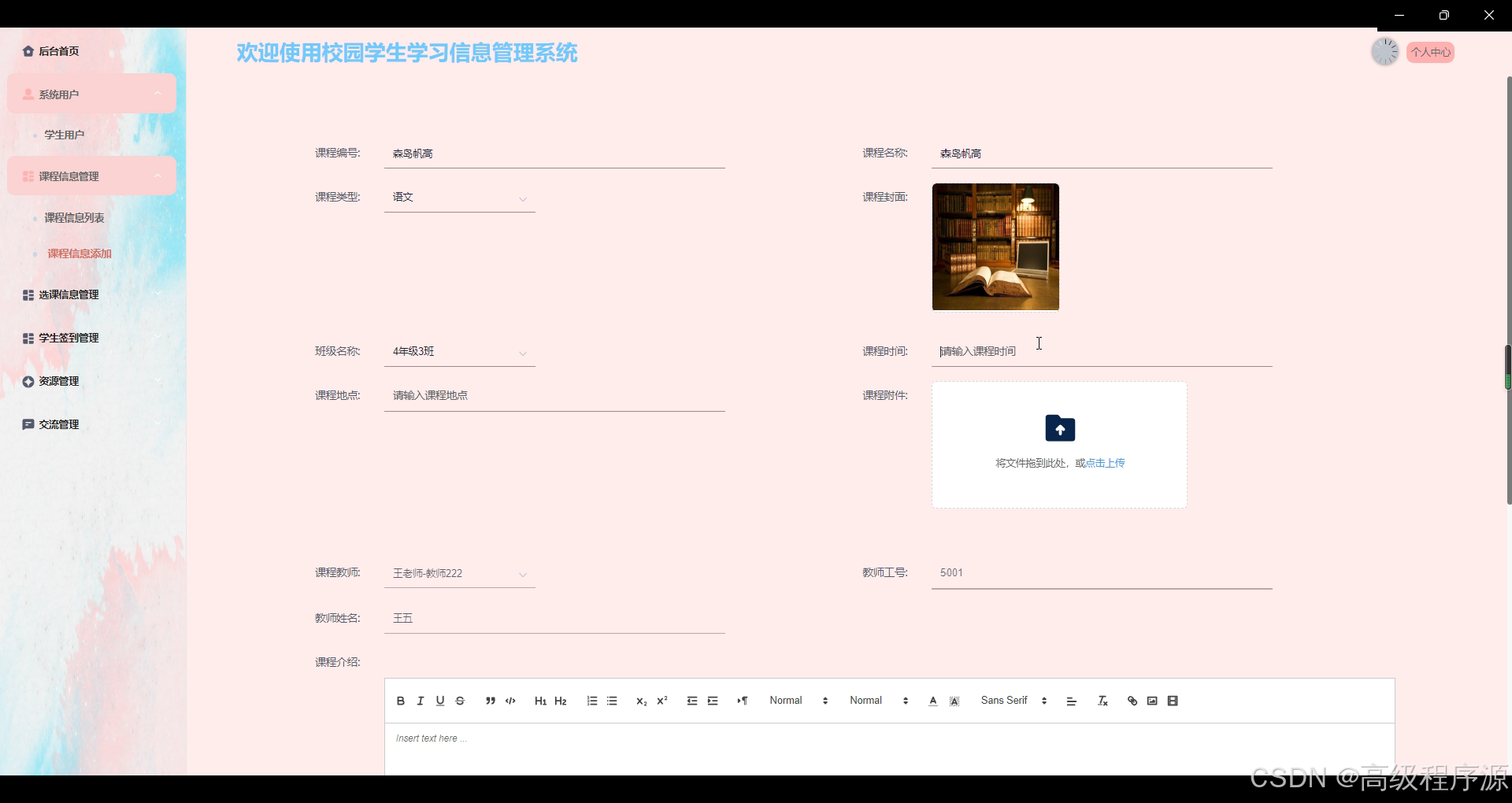Select 课程信息列表 in the sidebar
Viewport: 1512px width, 803px height.
(x=75, y=217)
